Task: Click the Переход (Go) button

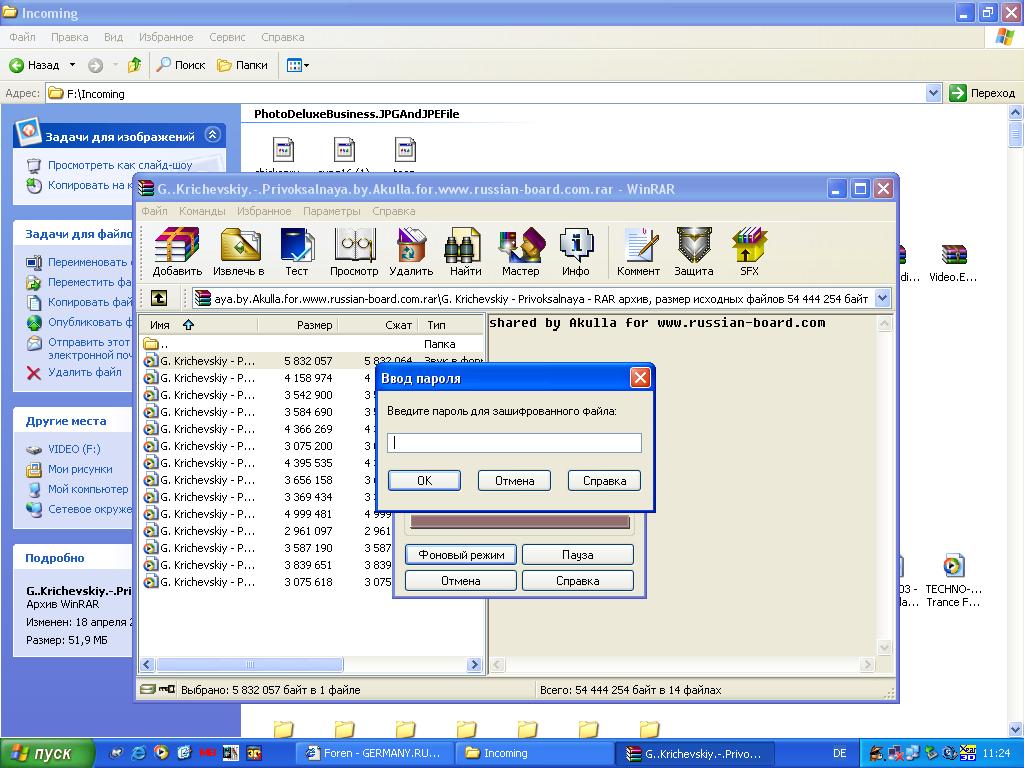Action: click(x=983, y=93)
